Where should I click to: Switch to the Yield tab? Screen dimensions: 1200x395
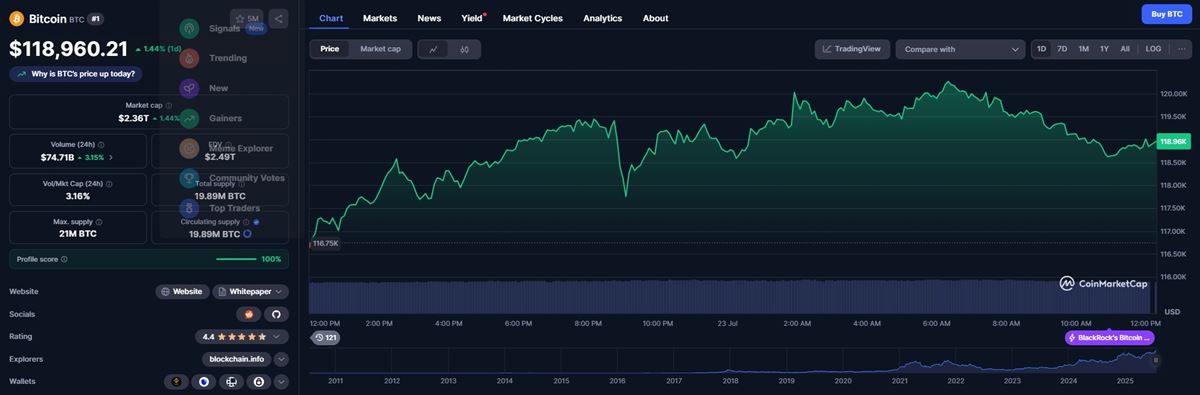pyautogui.click(x=472, y=18)
